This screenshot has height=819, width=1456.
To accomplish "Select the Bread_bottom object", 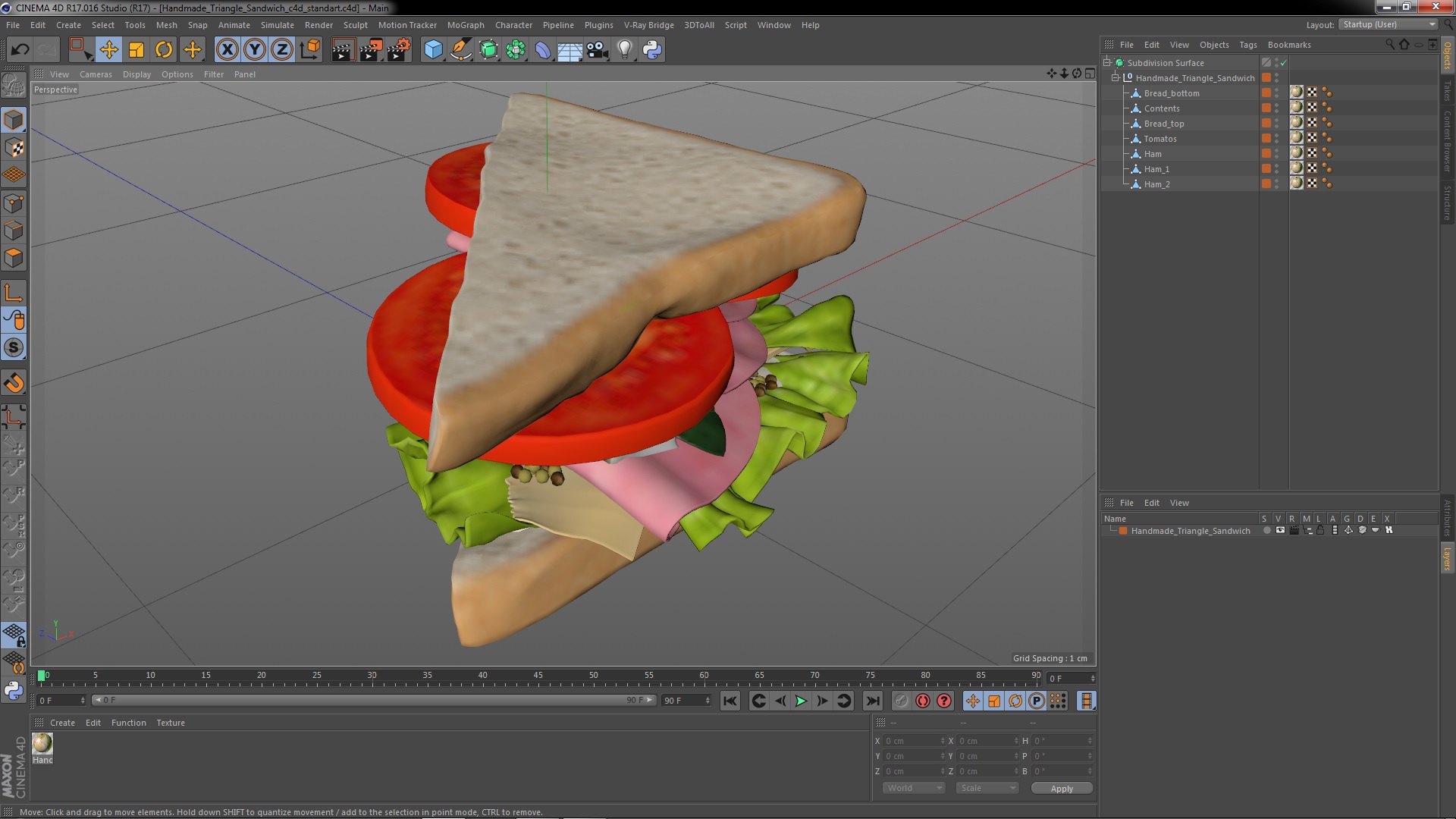I will 1172,93.
